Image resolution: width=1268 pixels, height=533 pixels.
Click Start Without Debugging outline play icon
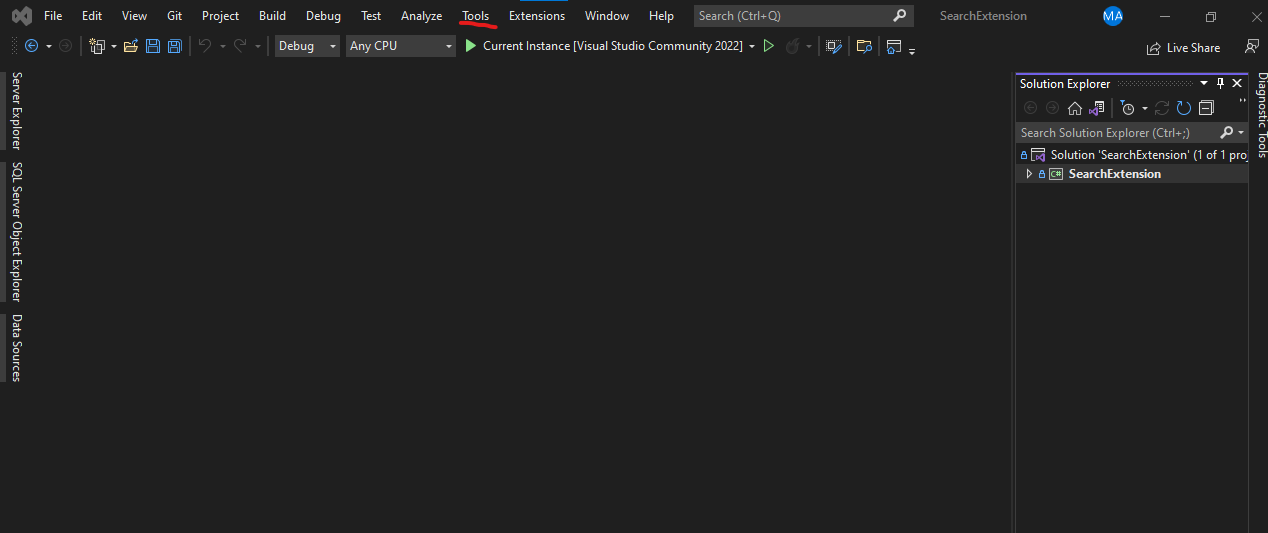(769, 46)
